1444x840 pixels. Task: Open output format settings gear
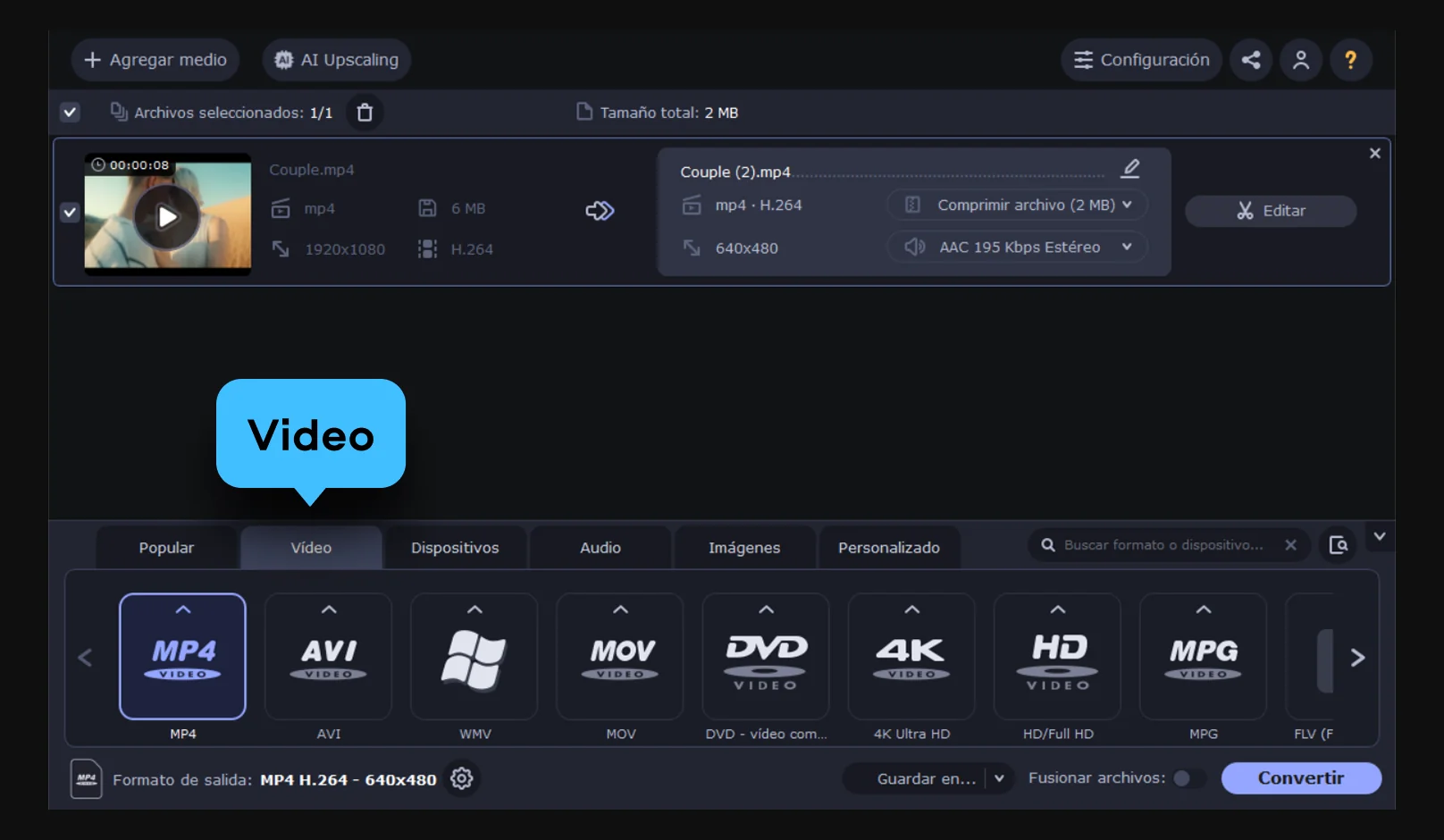pos(461,778)
